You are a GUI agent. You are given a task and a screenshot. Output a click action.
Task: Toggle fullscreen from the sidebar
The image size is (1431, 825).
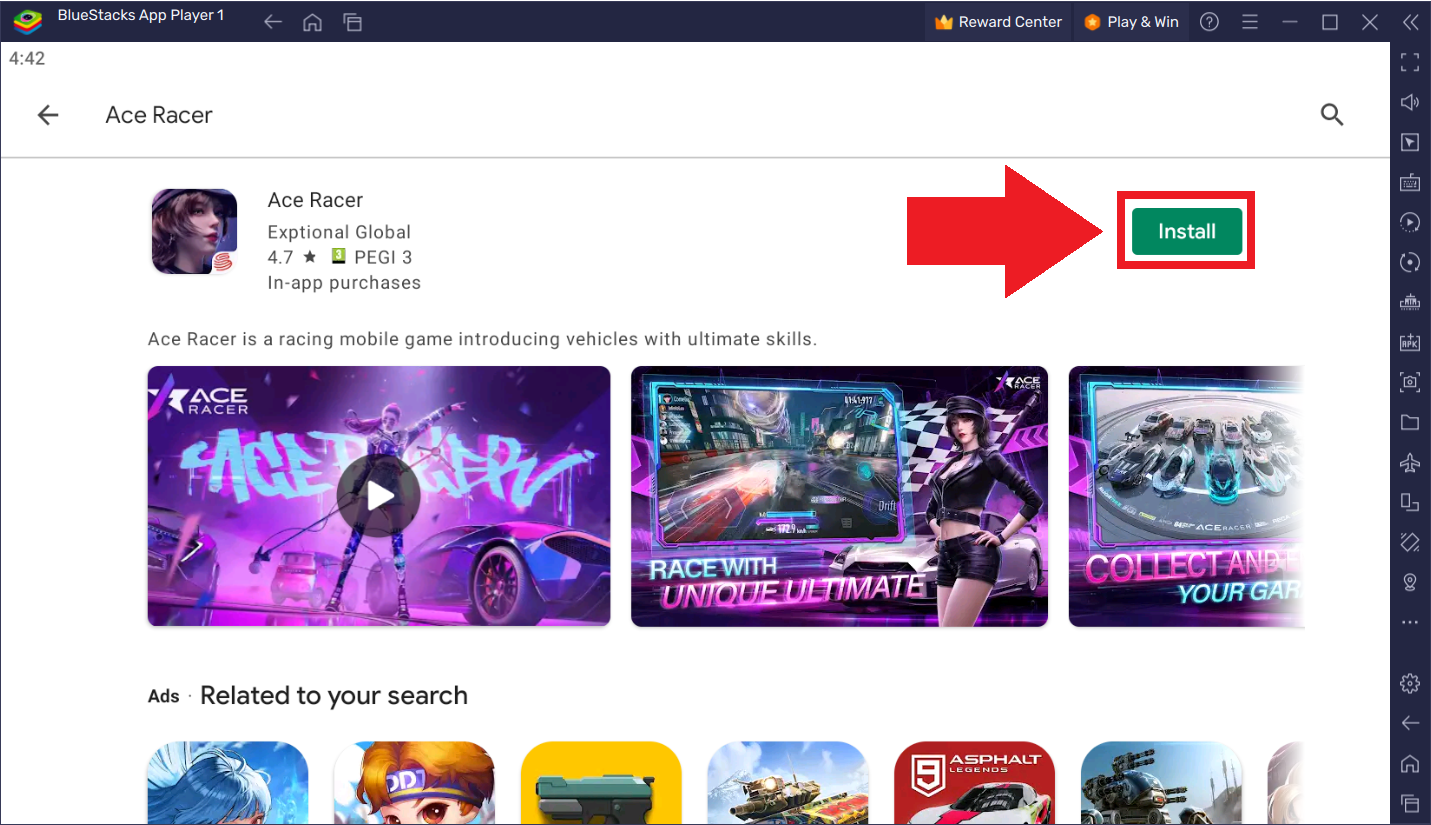(1410, 62)
